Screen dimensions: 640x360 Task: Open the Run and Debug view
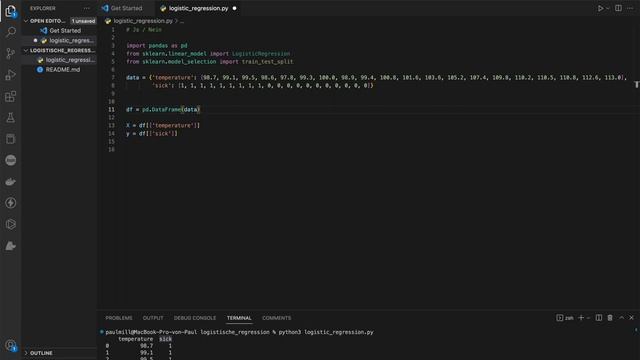coord(11,75)
